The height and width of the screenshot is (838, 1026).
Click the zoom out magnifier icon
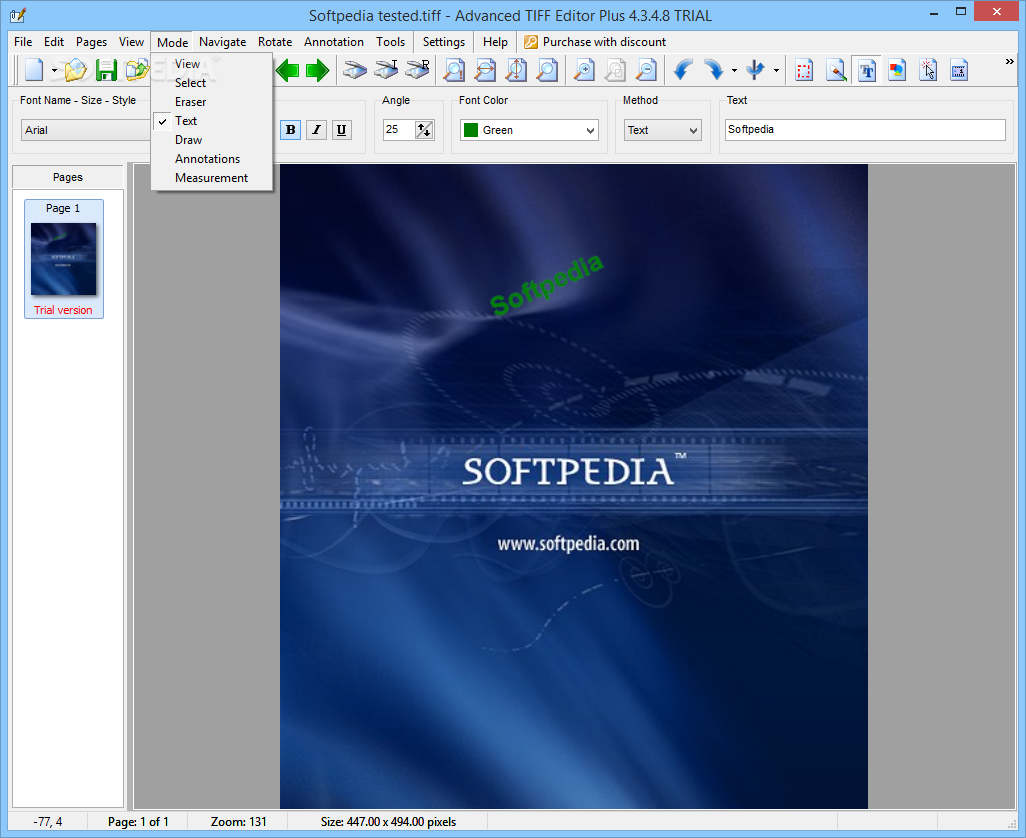click(x=646, y=70)
